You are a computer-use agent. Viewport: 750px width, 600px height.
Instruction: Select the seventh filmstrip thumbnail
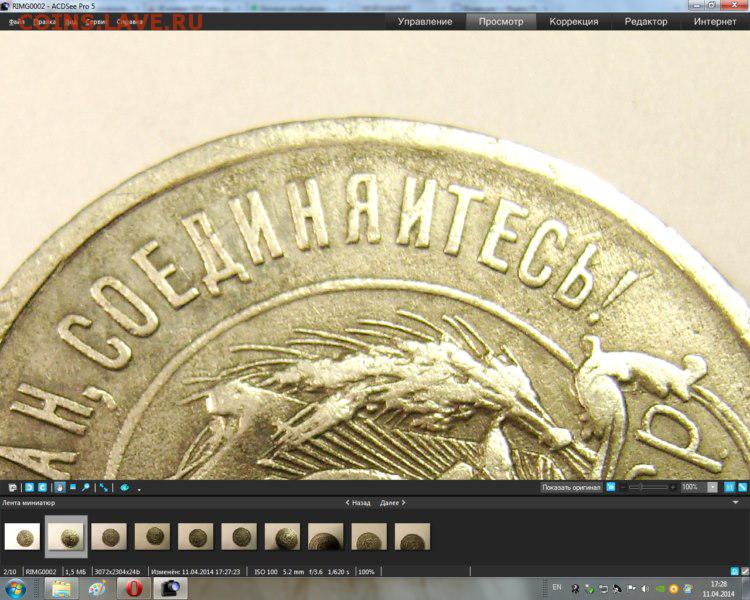[282, 536]
